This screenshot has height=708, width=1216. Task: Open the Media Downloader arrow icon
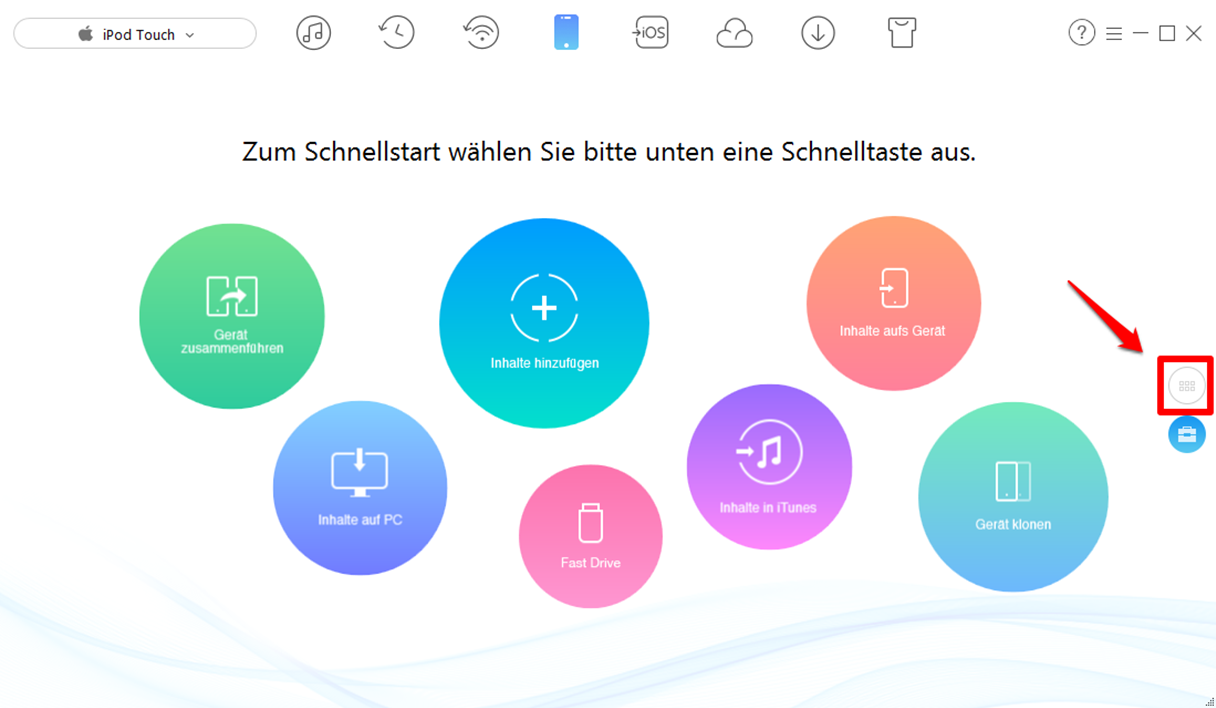pyautogui.click(x=818, y=33)
